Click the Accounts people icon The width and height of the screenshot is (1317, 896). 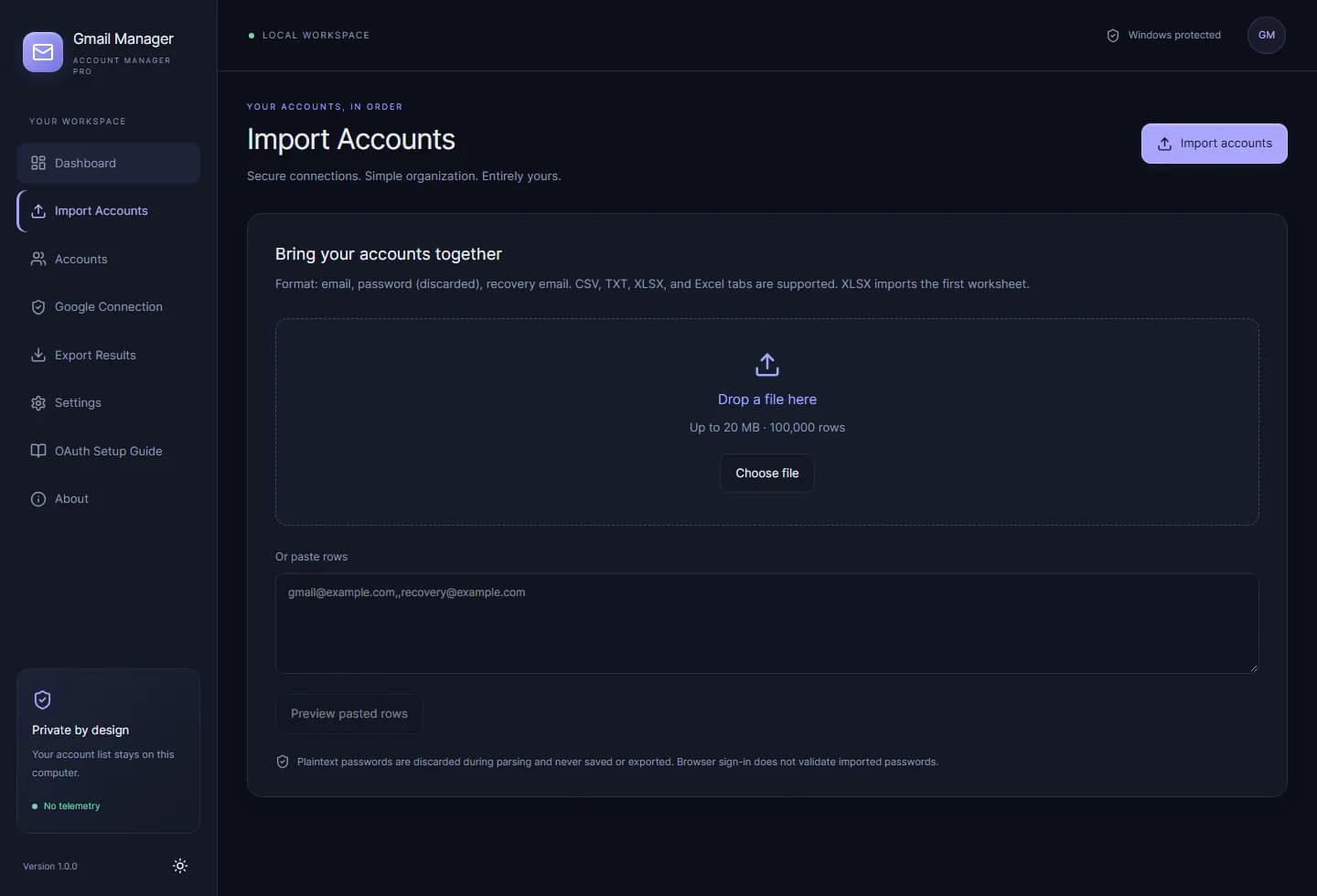[38, 260]
